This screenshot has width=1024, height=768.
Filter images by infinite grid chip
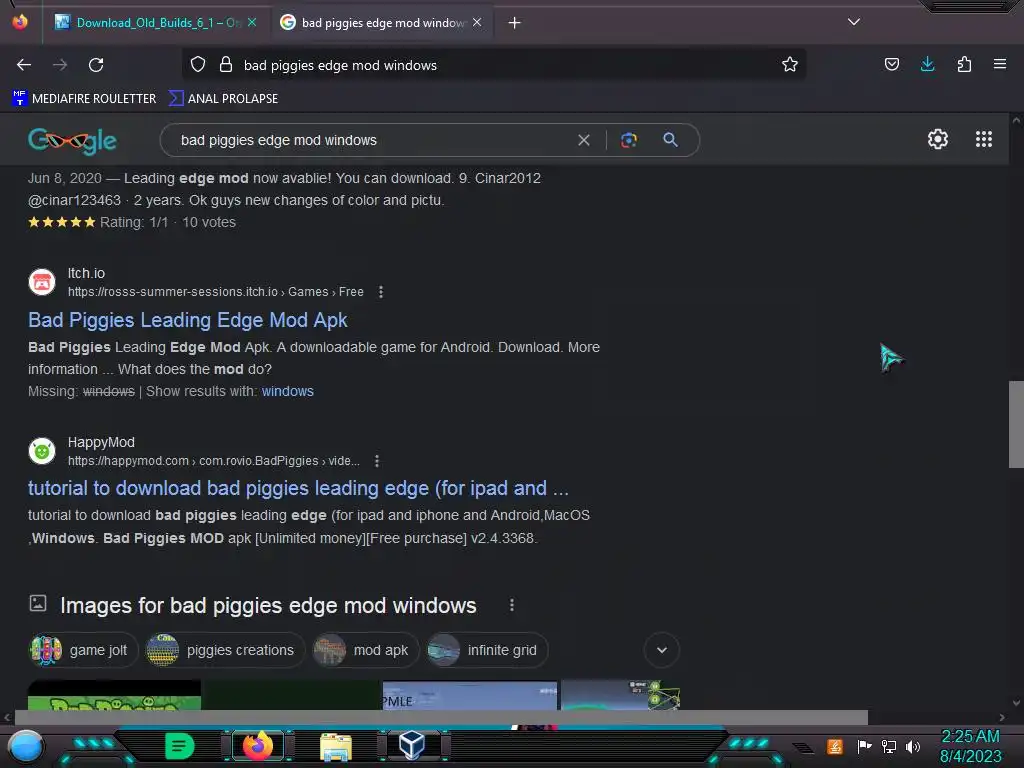487,650
